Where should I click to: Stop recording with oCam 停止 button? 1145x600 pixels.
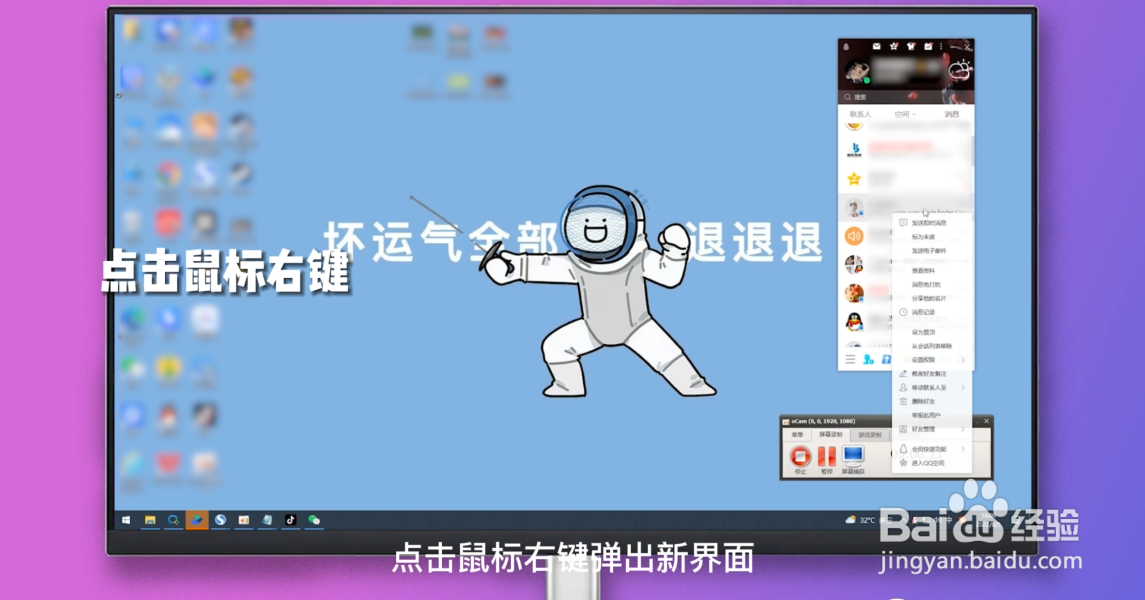click(800, 459)
